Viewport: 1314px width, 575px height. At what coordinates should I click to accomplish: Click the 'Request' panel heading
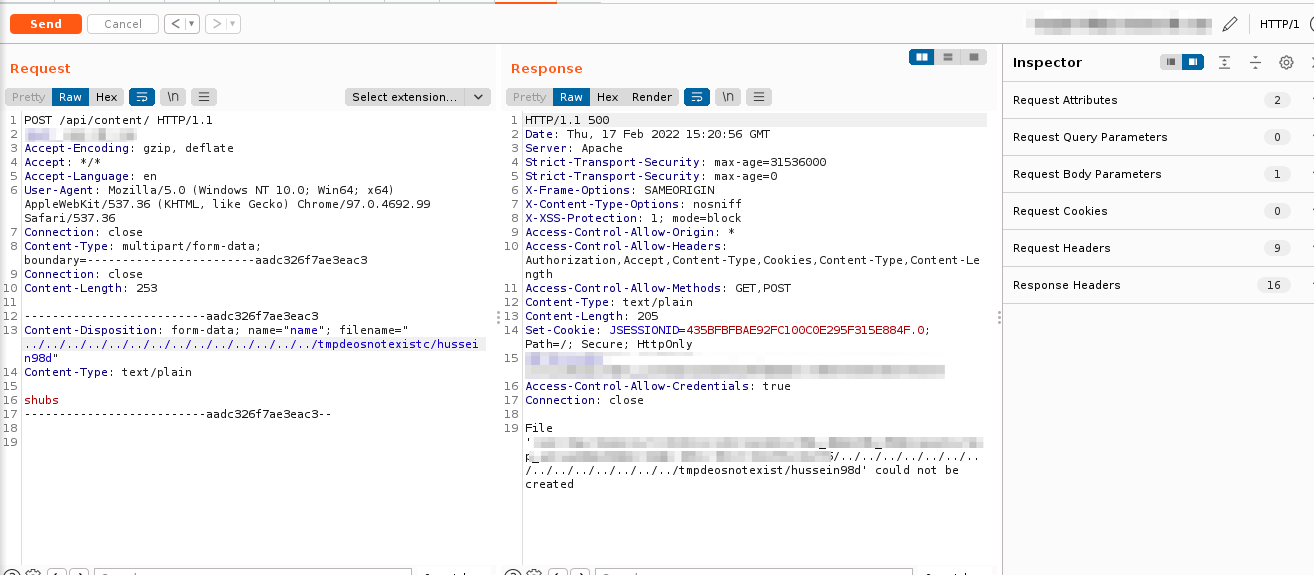[x=40, y=69]
